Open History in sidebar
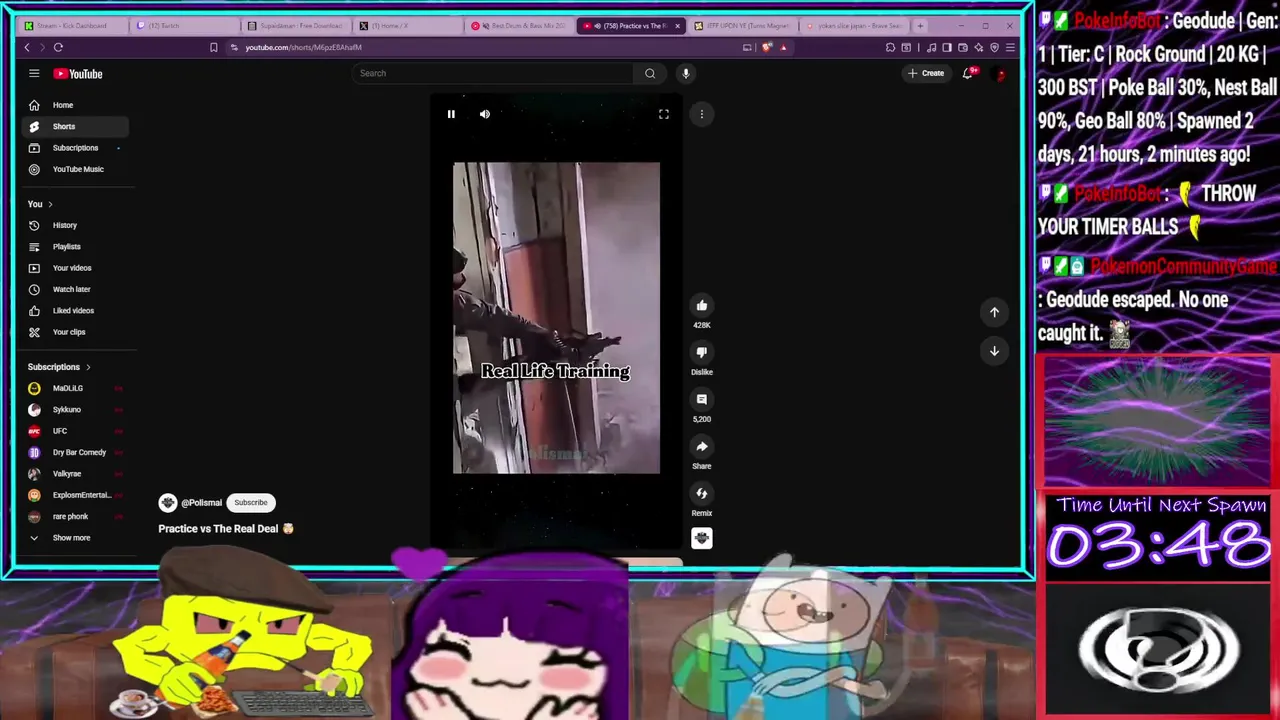This screenshot has width=1280, height=720. click(75, 225)
